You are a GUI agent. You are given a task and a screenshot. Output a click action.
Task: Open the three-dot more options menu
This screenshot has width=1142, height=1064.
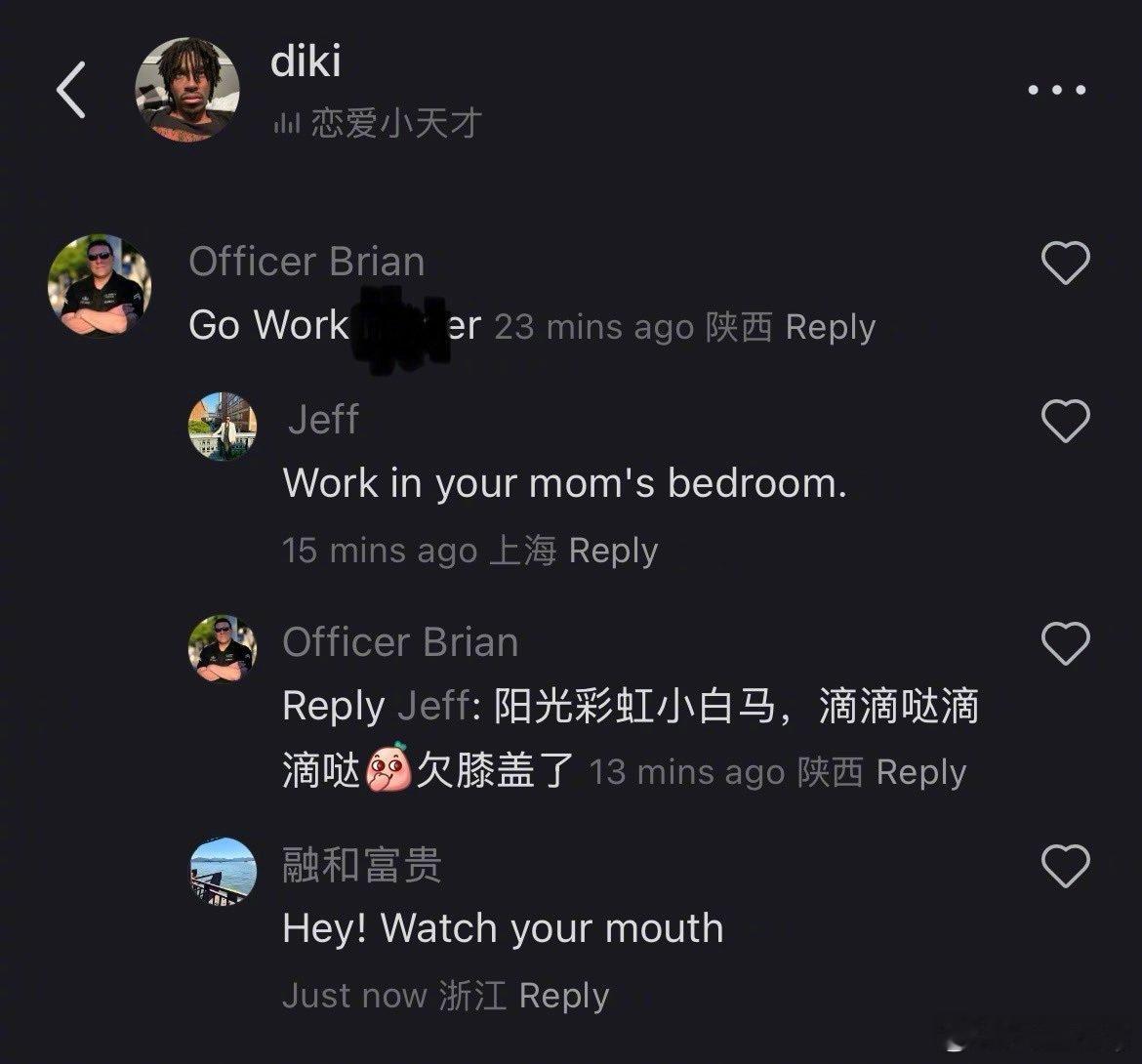(x=1057, y=90)
